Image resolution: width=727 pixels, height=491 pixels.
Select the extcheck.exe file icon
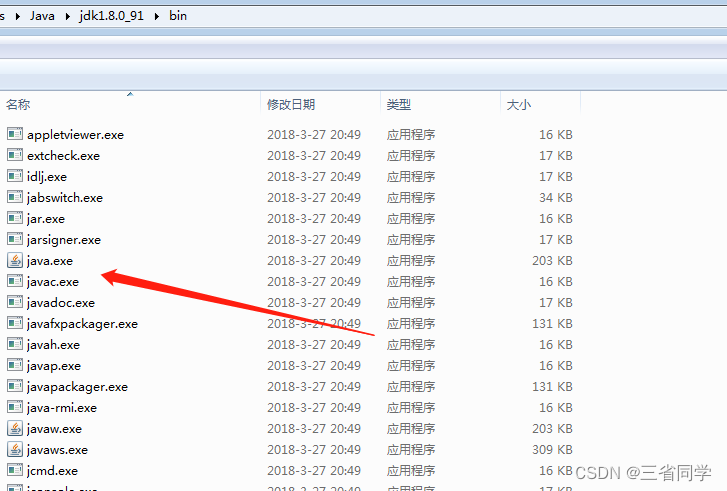[x=15, y=155]
